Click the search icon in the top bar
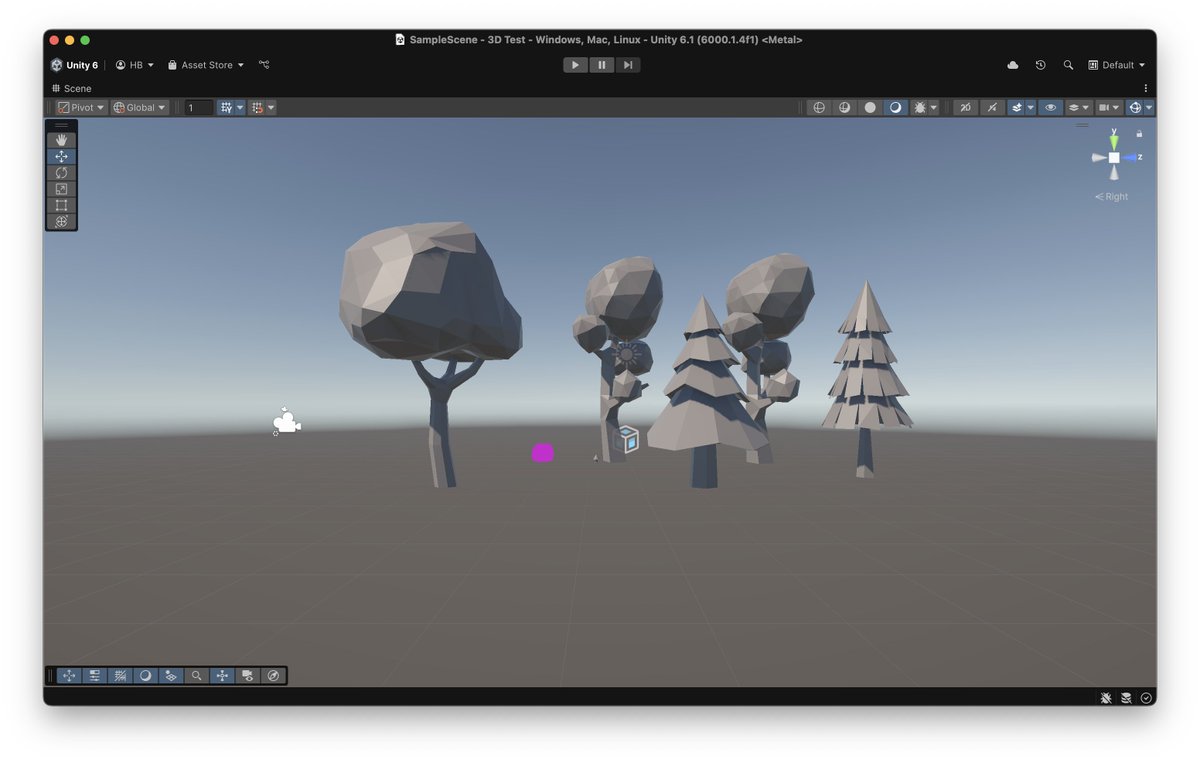The image size is (1200, 763). click(x=1068, y=64)
